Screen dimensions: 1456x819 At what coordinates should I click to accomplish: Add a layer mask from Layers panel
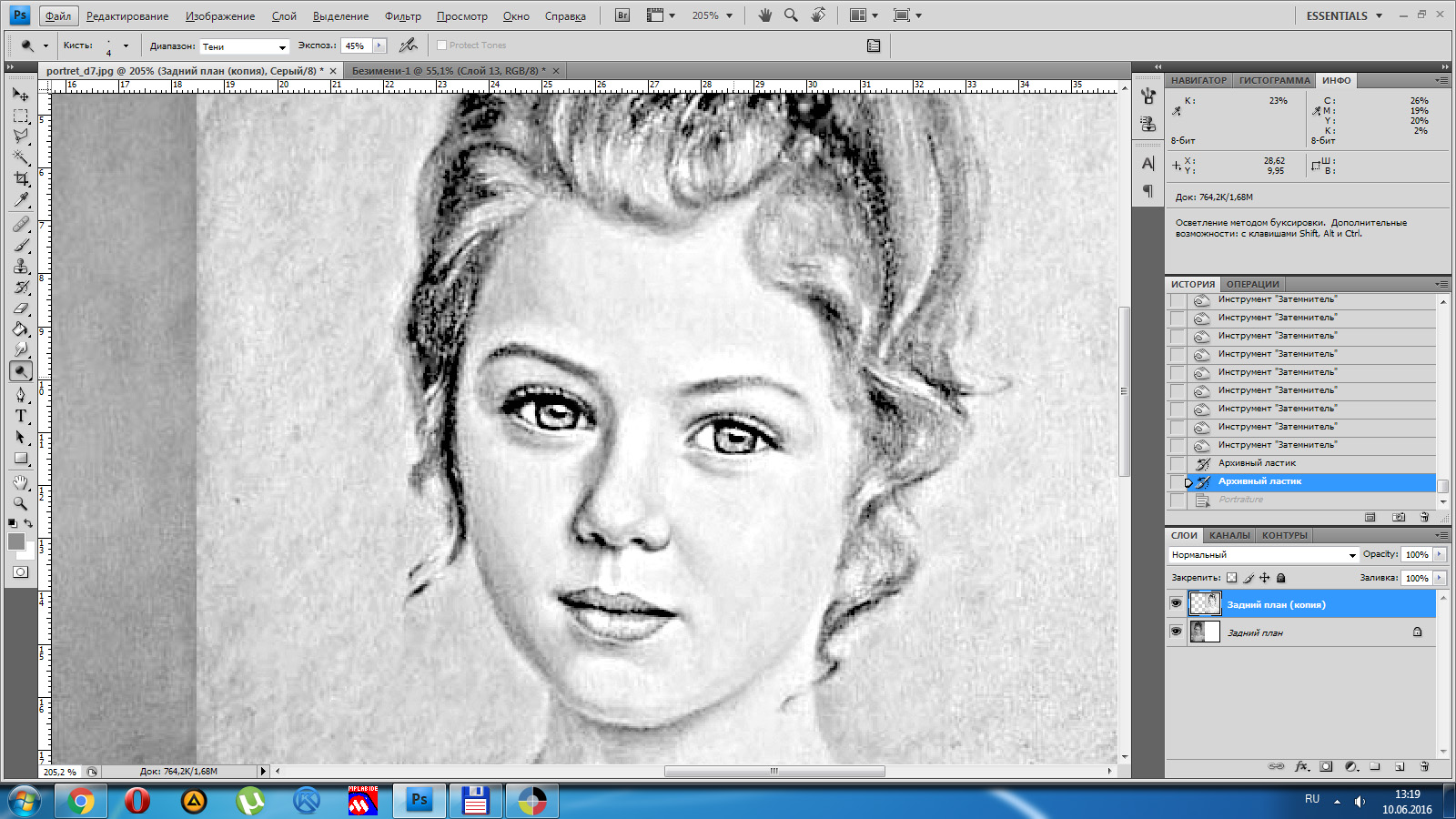(1326, 766)
